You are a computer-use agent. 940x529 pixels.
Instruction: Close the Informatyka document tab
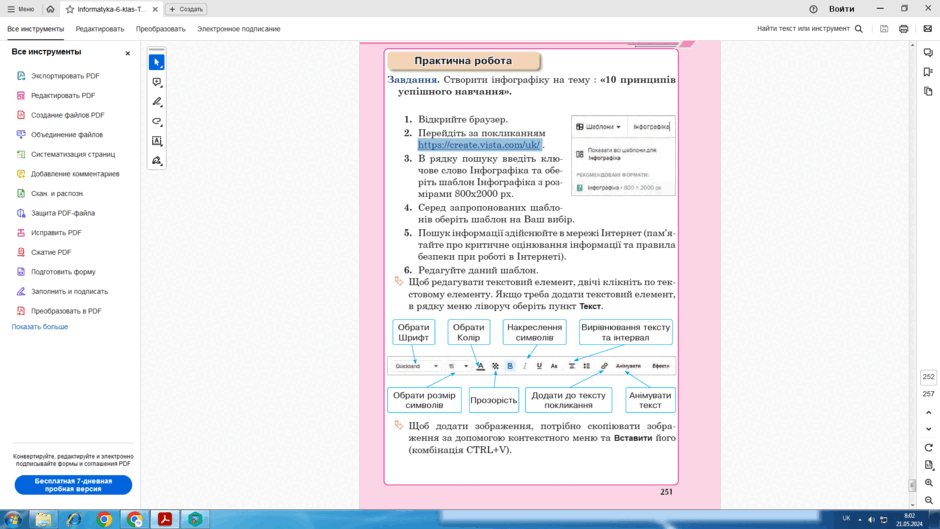(x=155, y=9)
